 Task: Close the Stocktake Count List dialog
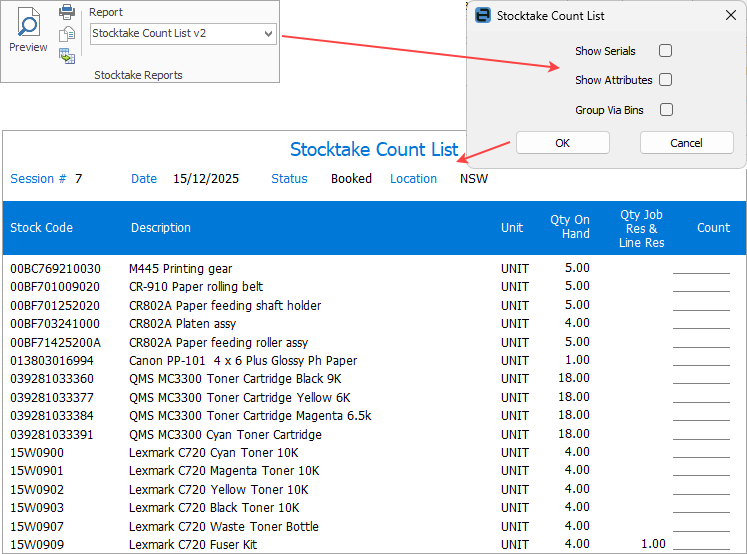tap(731, 15)
